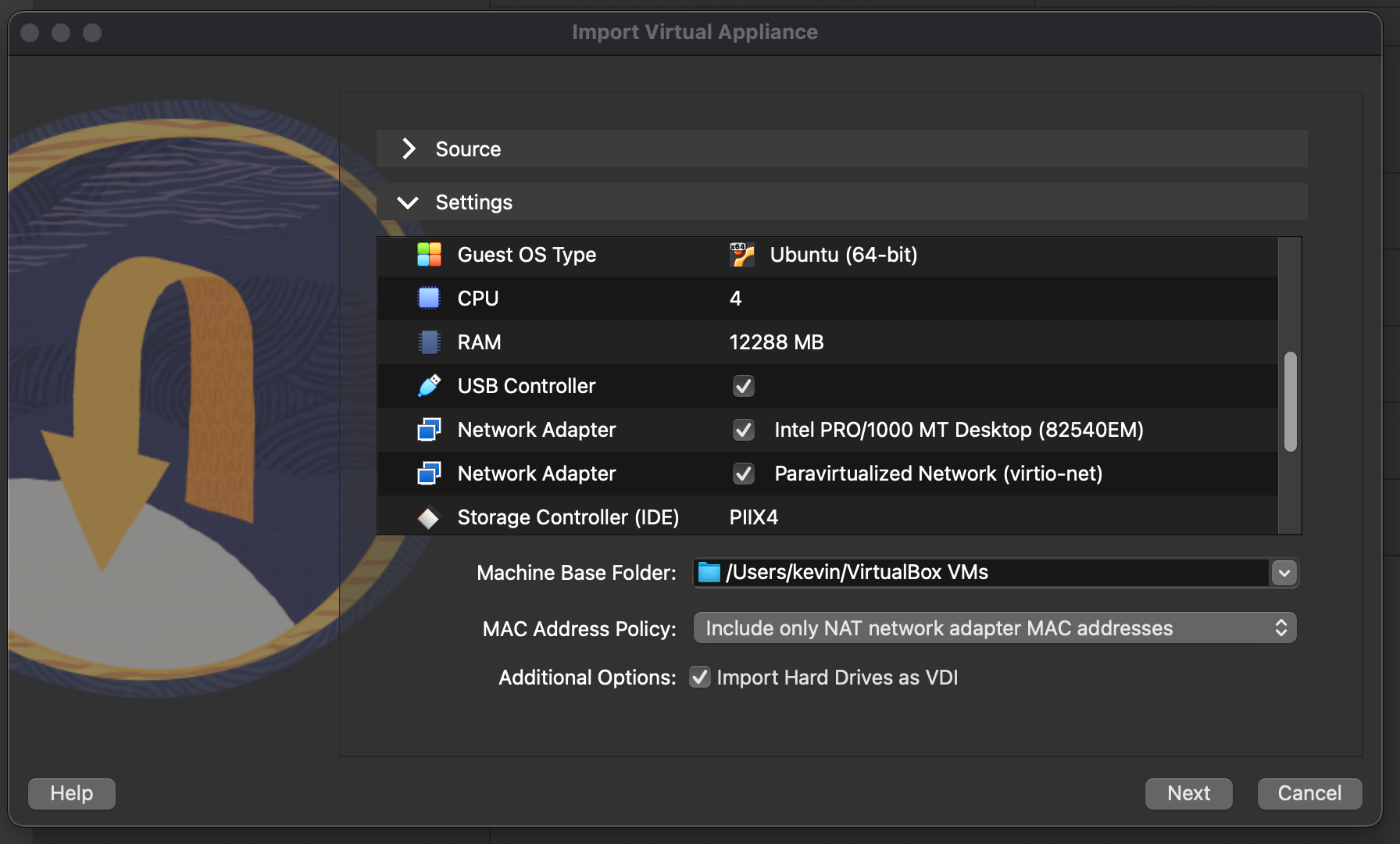The image size is (1400, 844).
Task: Click the Storage Controller (IDE) icon
Action: (429, 517)
